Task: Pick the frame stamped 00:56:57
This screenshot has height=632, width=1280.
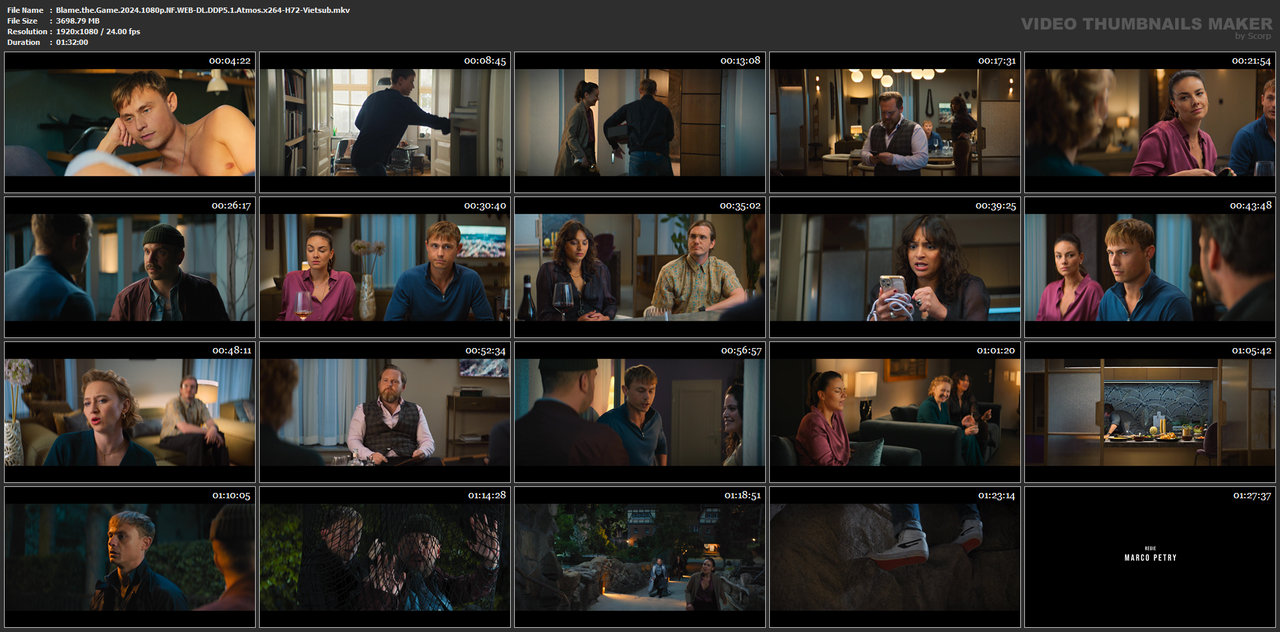Action: click(640, 412)
